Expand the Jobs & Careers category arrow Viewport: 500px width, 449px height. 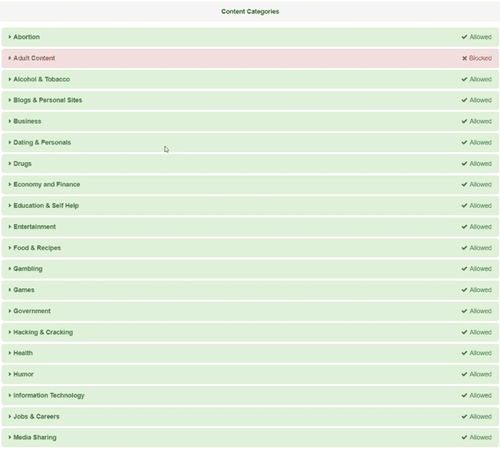10,416
